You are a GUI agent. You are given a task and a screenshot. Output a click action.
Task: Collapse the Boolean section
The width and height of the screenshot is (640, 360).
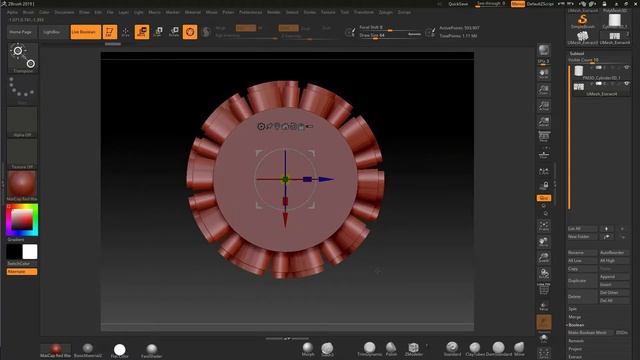(576, 325)
